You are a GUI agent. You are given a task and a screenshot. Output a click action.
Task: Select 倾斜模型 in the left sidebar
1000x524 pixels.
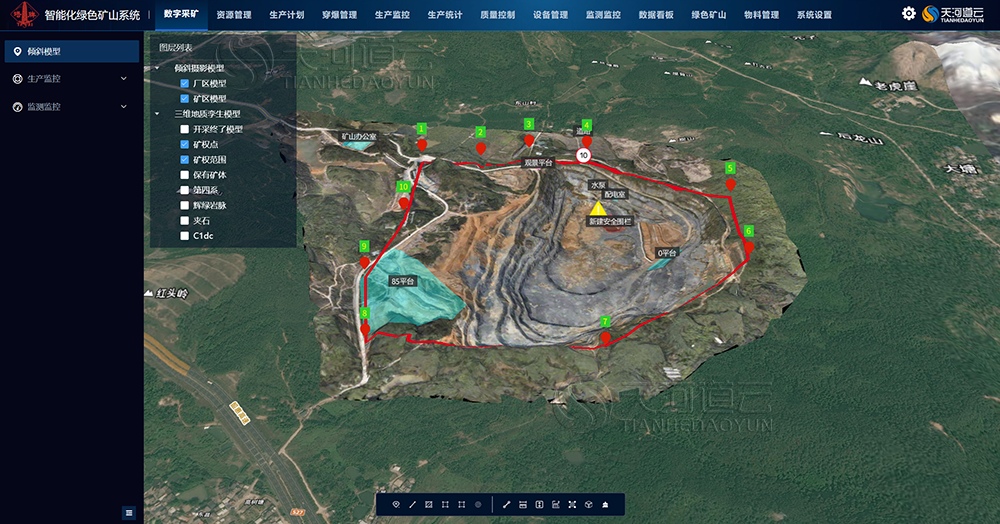[x=72, y=51]
